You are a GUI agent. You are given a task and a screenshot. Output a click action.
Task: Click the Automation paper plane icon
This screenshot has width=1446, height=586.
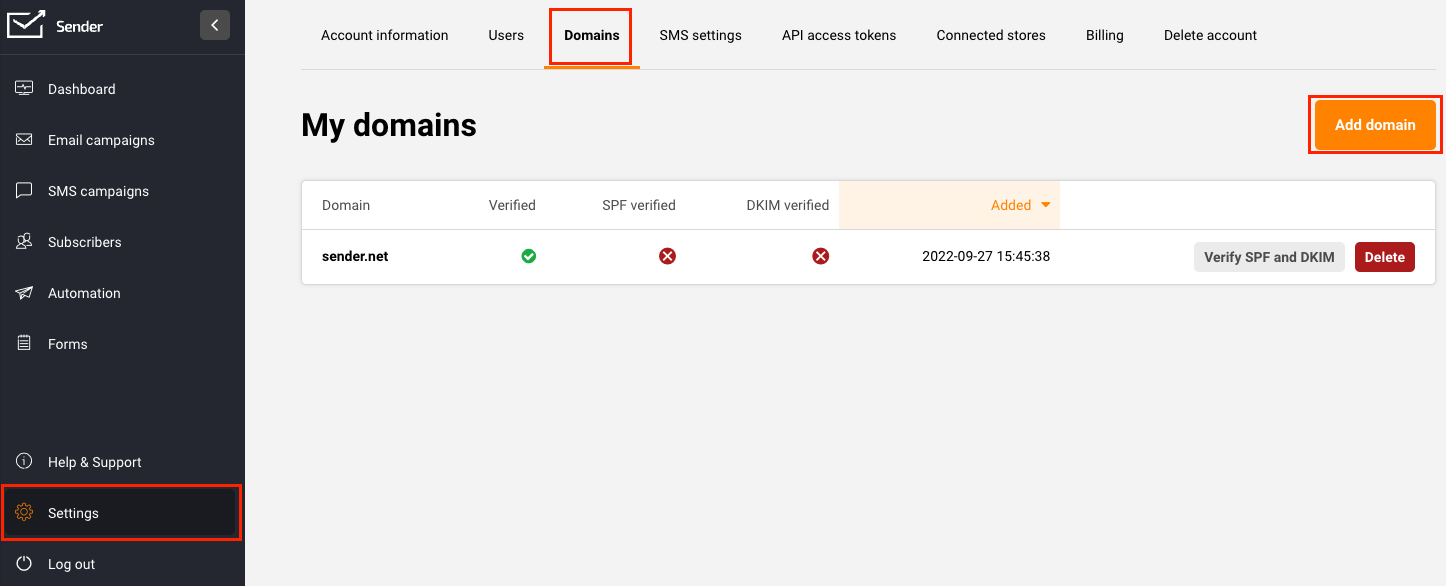click(25, 292)
